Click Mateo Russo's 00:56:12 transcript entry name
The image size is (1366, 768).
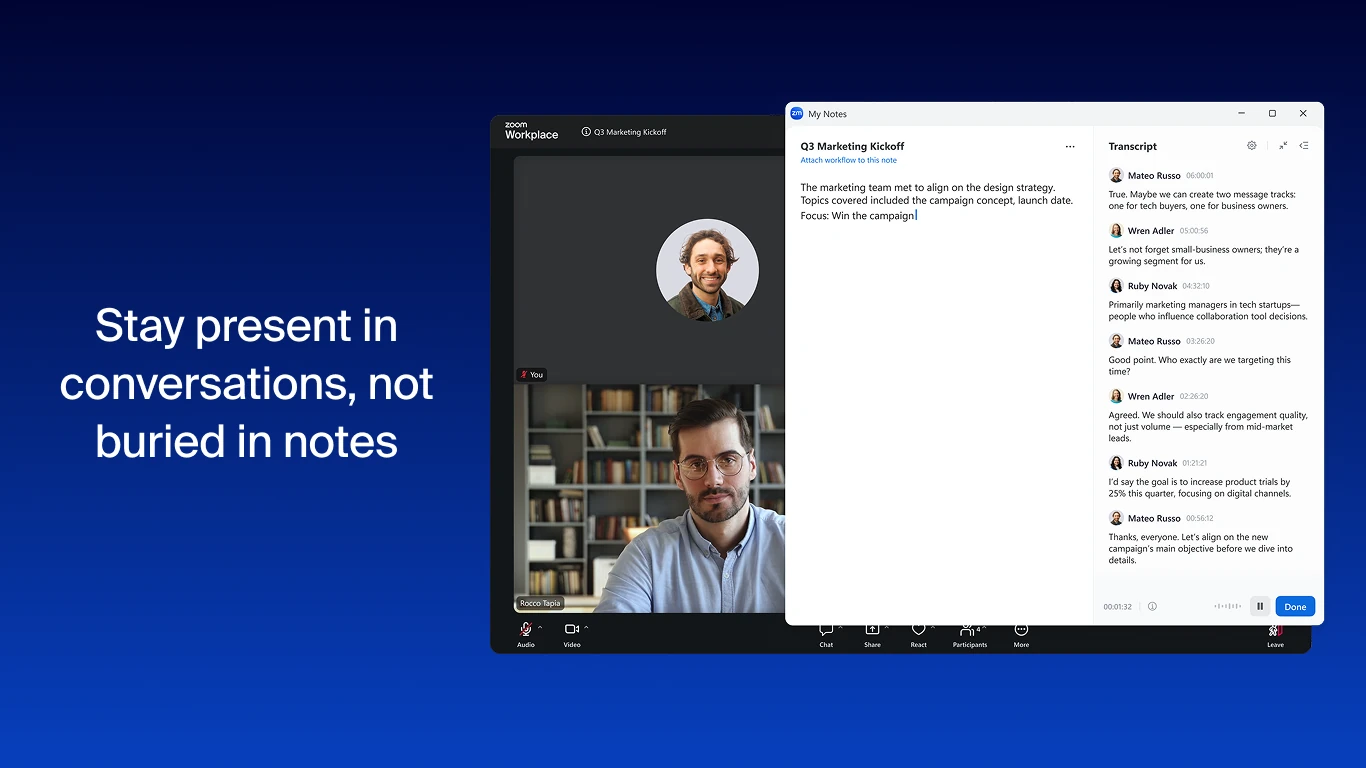pos(1154,518)
